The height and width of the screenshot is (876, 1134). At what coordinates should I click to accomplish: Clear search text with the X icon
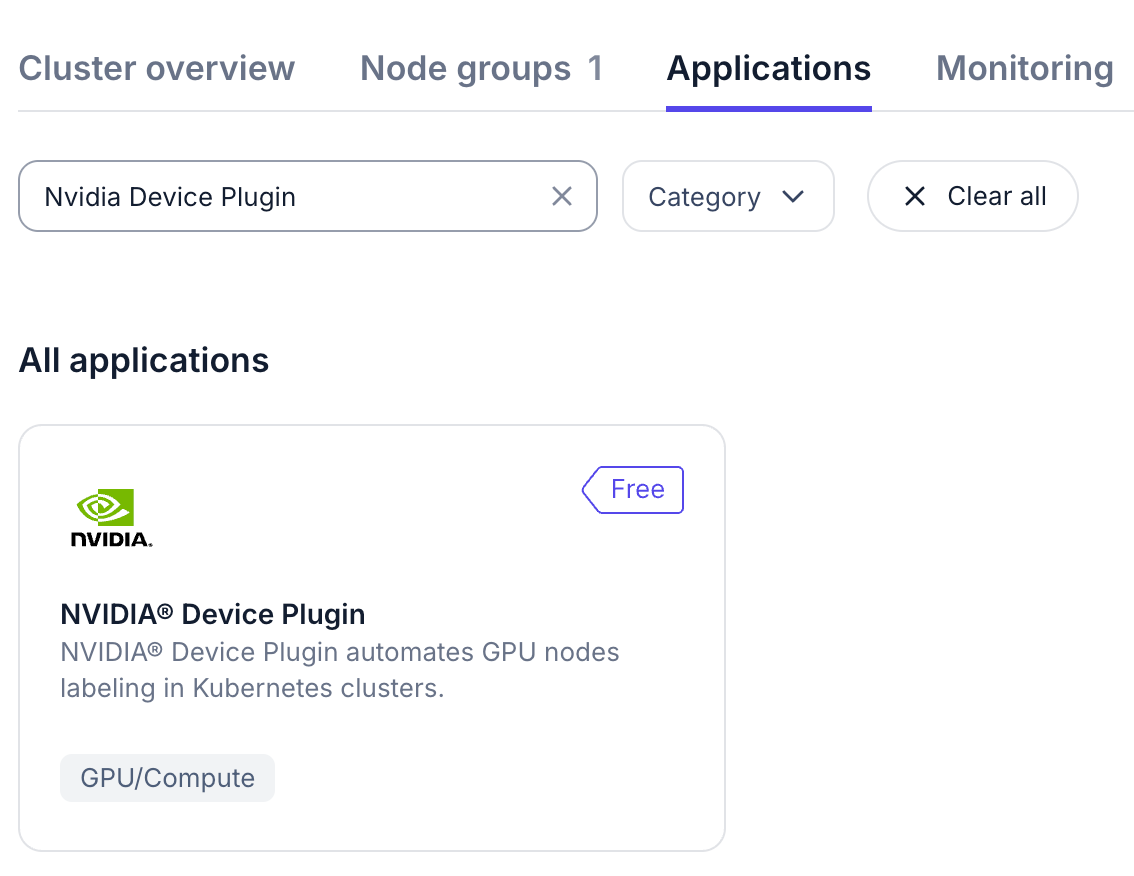(562, 196)
